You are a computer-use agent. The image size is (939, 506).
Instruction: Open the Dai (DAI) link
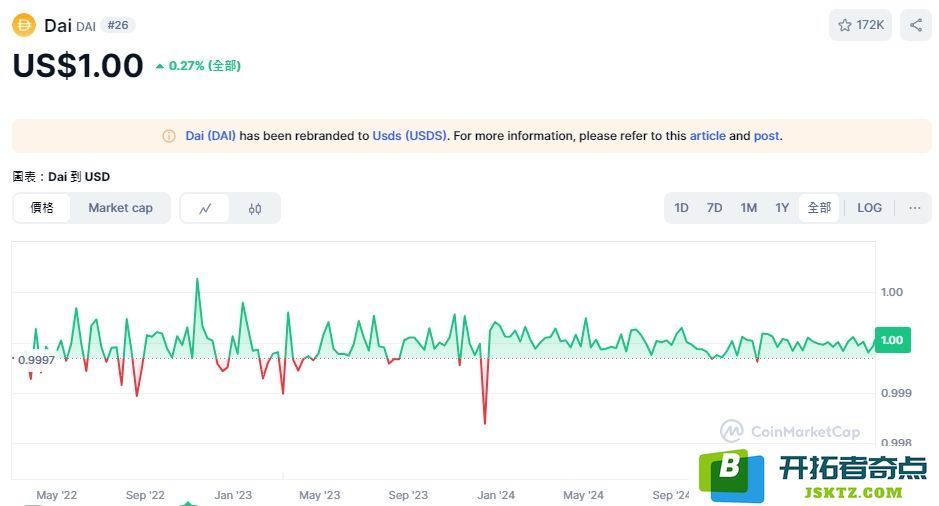click(x=210, y=136)
